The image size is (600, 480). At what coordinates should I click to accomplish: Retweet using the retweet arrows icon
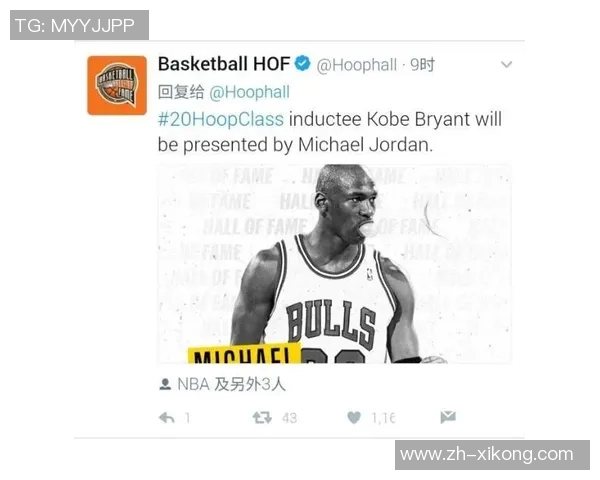262,418
